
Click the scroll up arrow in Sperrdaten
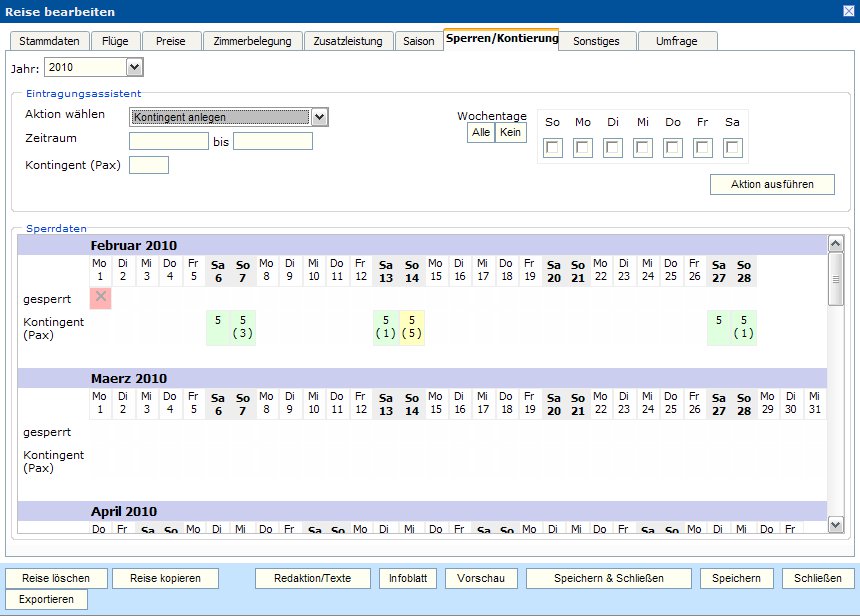click(x=836, y=245)
